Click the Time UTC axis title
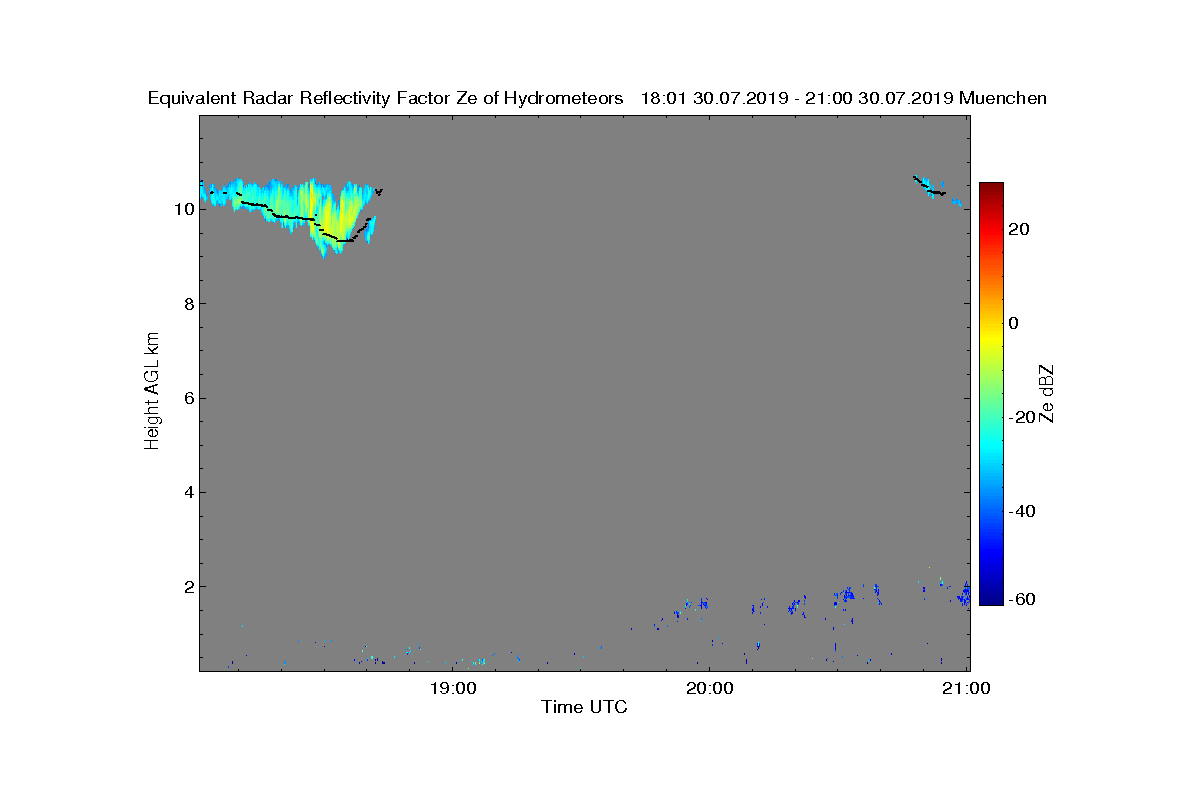 click(x=584, y=707)
